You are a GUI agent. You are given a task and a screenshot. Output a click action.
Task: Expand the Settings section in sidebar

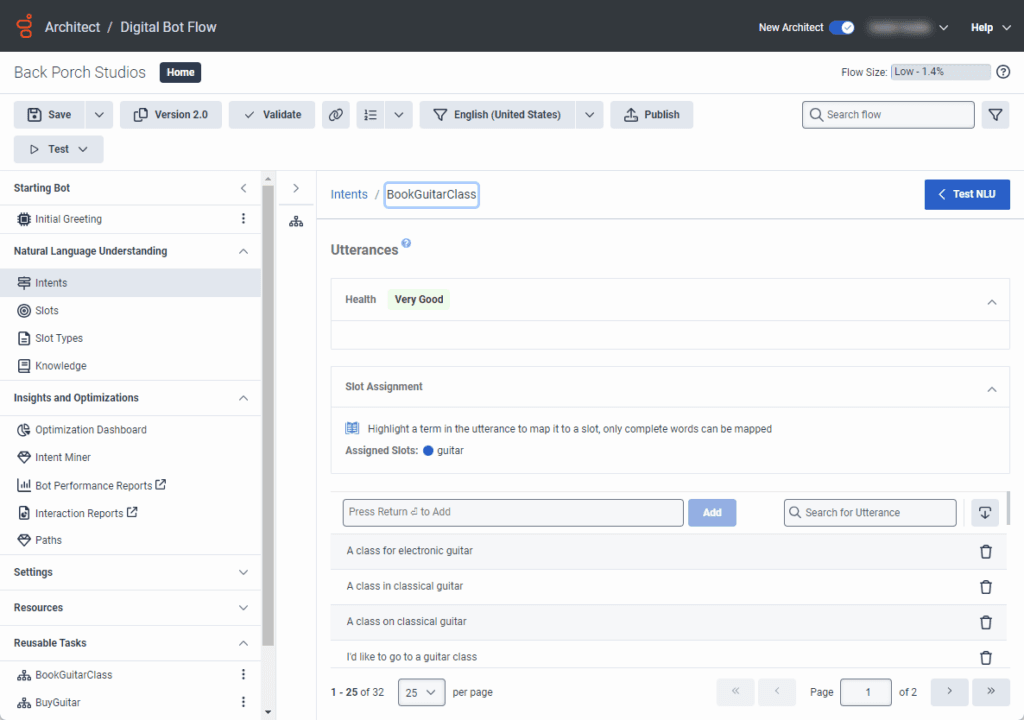[243, 572]
